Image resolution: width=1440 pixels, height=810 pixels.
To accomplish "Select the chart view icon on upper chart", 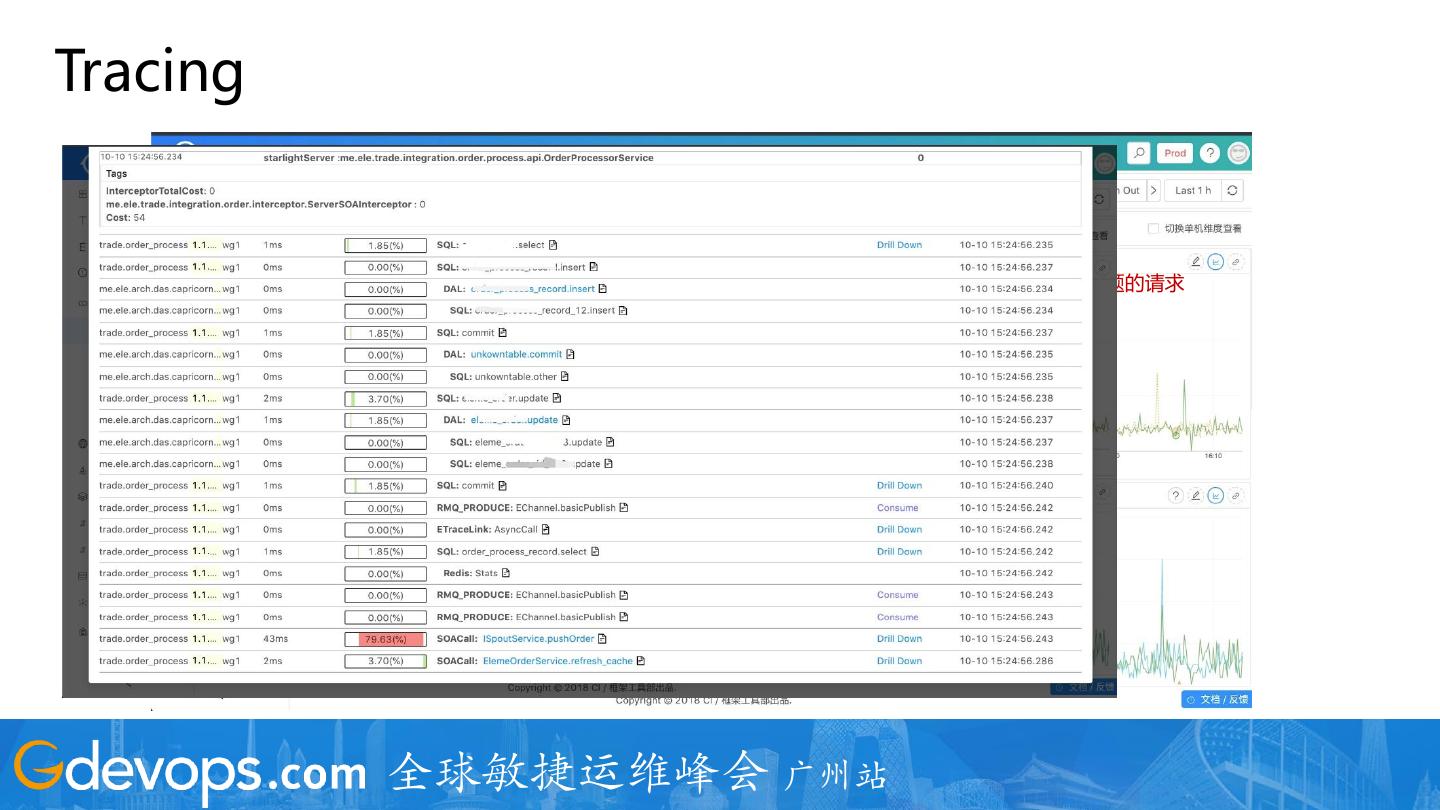I will click(1216, 262).
